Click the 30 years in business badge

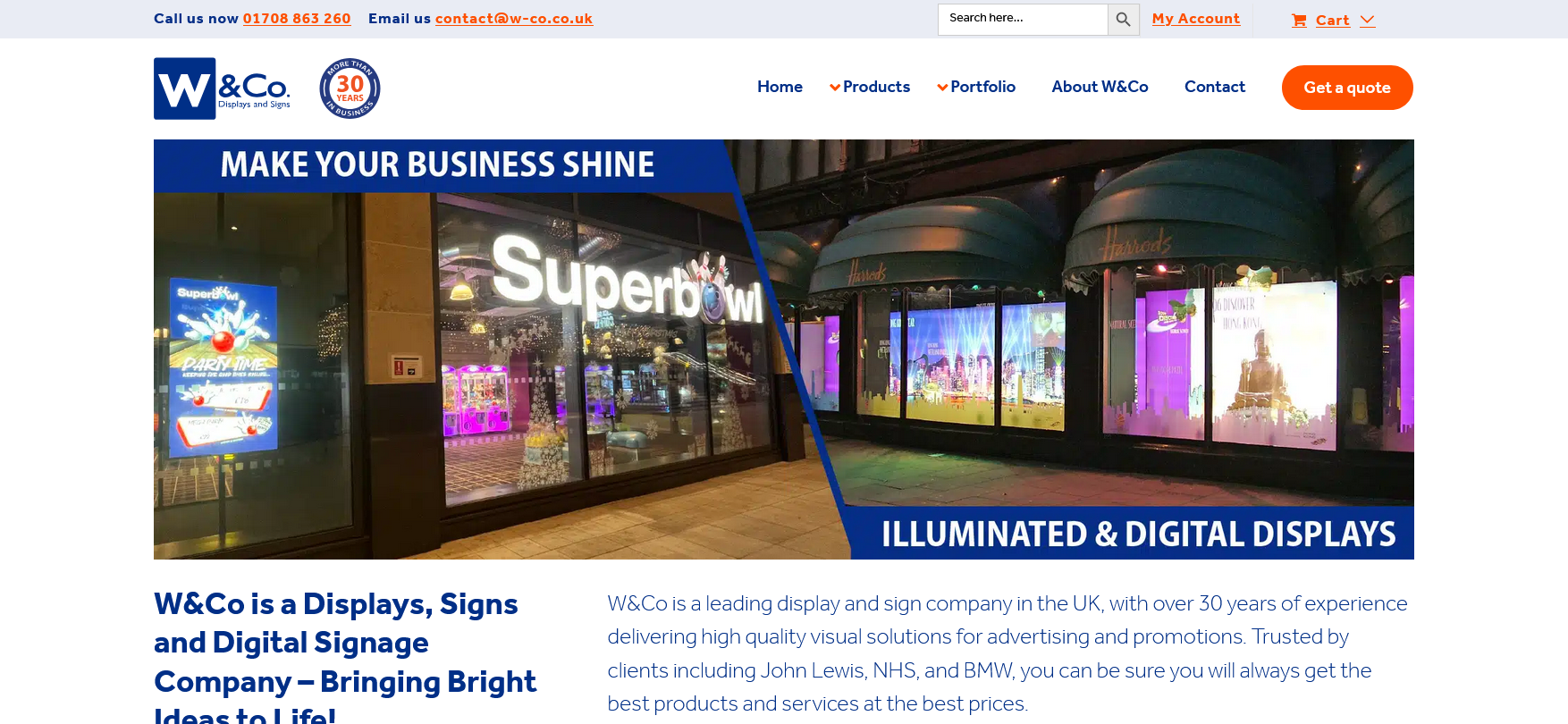[x=350, y=88]
